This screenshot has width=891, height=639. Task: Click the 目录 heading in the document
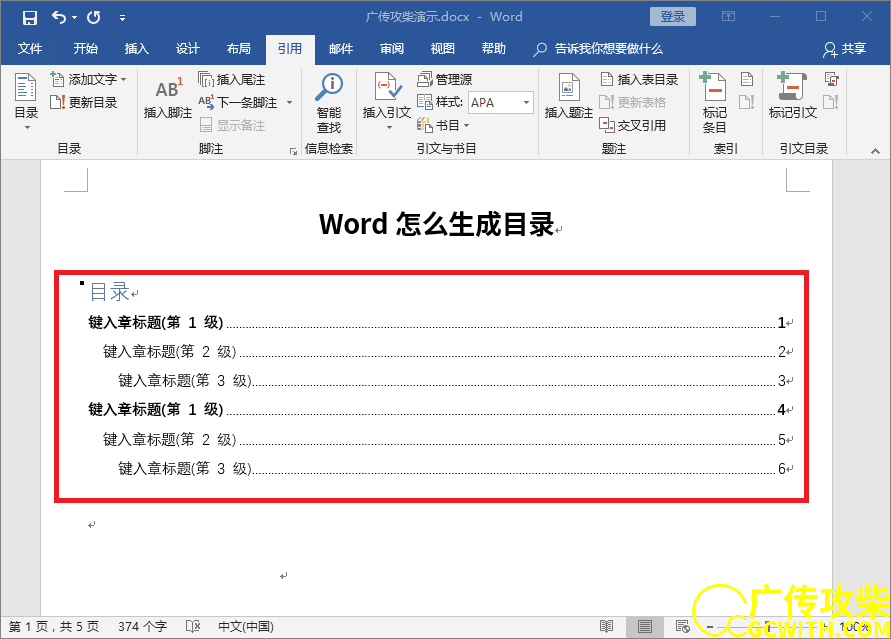coord(110,292)
